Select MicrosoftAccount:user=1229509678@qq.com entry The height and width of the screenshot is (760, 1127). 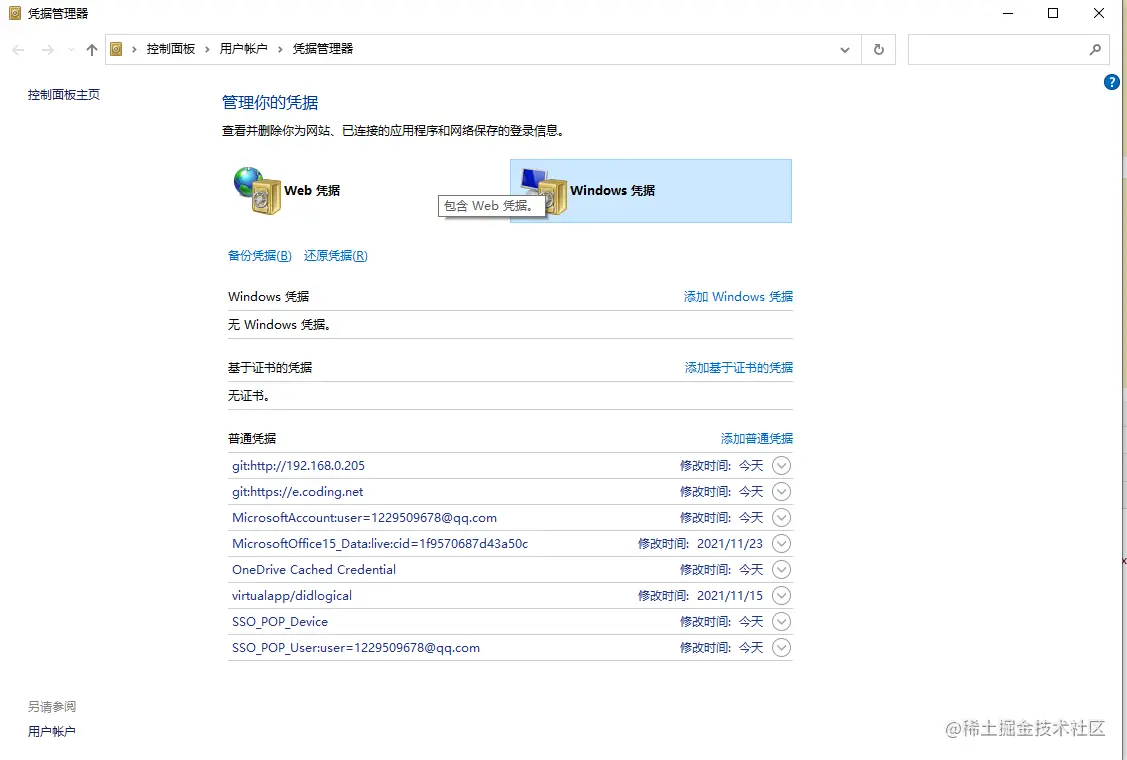pos(364,517)
